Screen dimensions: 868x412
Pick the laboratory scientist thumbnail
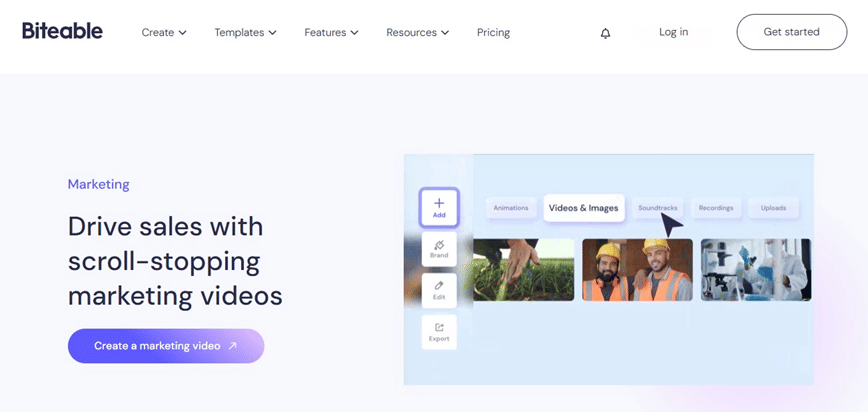(x=755, y=270)
